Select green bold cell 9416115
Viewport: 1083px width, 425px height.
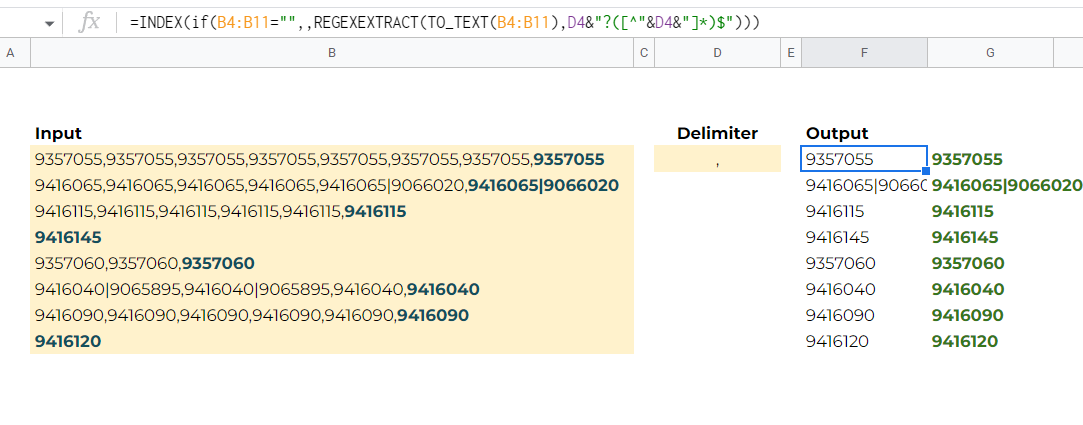pyautogui.click(x=990, y=211)
